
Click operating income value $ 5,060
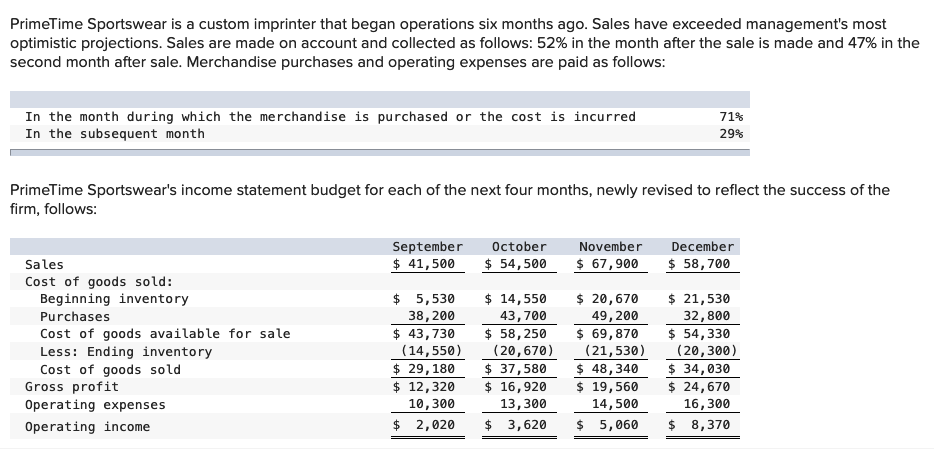tap(607, 425)
